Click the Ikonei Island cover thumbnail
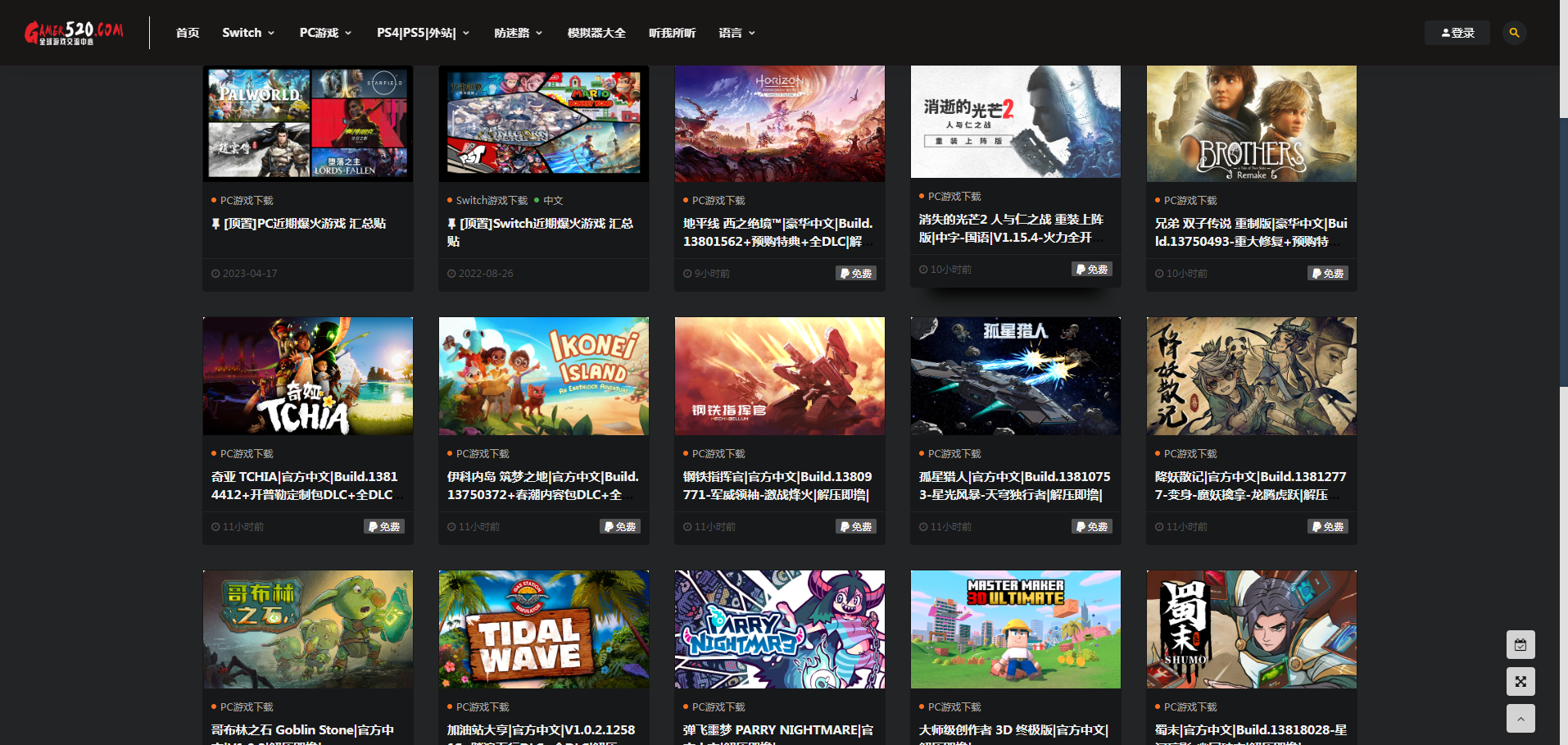The image size is (1568, 745). [544, 376]
